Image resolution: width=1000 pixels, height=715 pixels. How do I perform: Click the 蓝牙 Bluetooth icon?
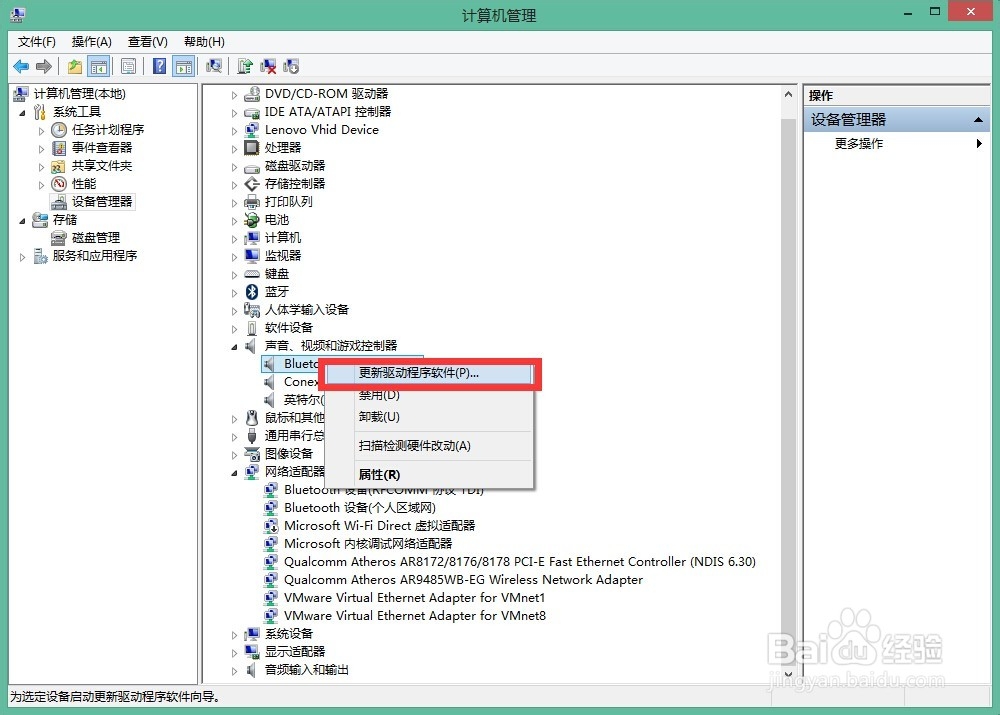tap(252, 291)
